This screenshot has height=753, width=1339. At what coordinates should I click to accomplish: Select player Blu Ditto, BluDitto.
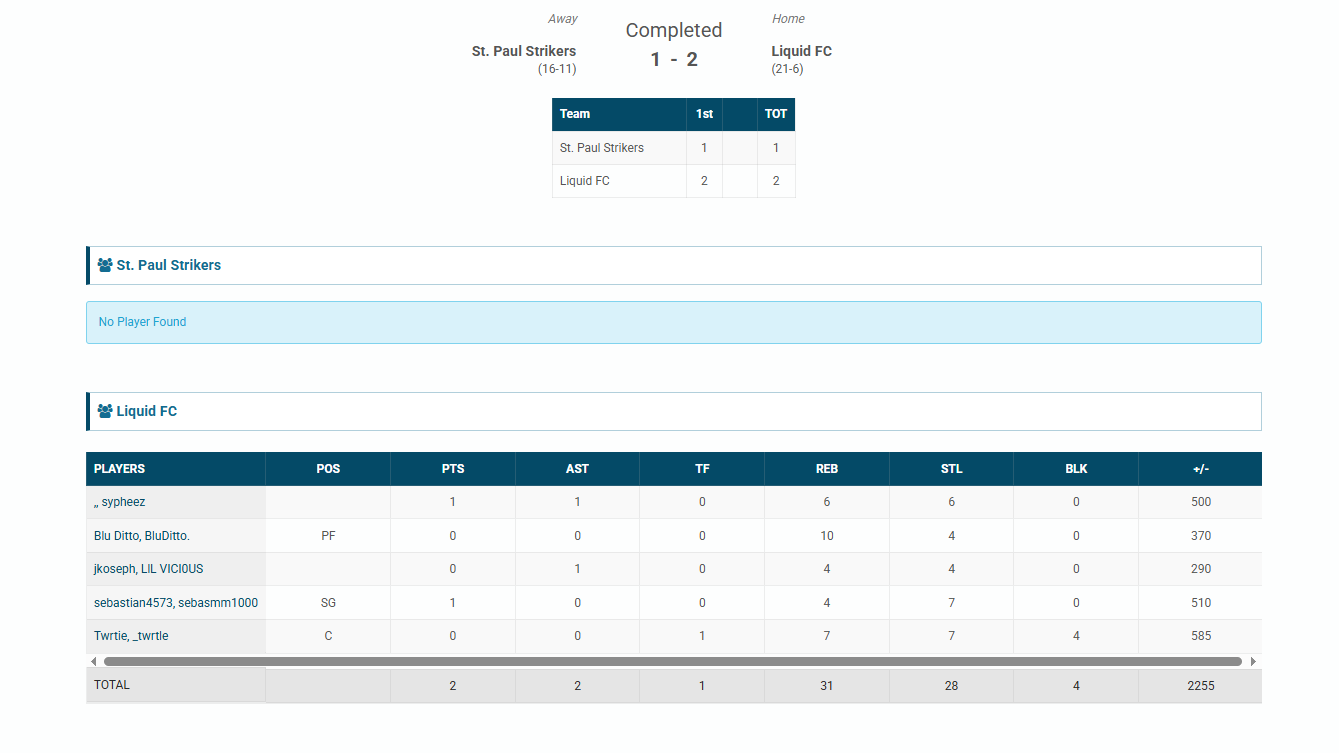pyautogui.click(x=141, y=536)
